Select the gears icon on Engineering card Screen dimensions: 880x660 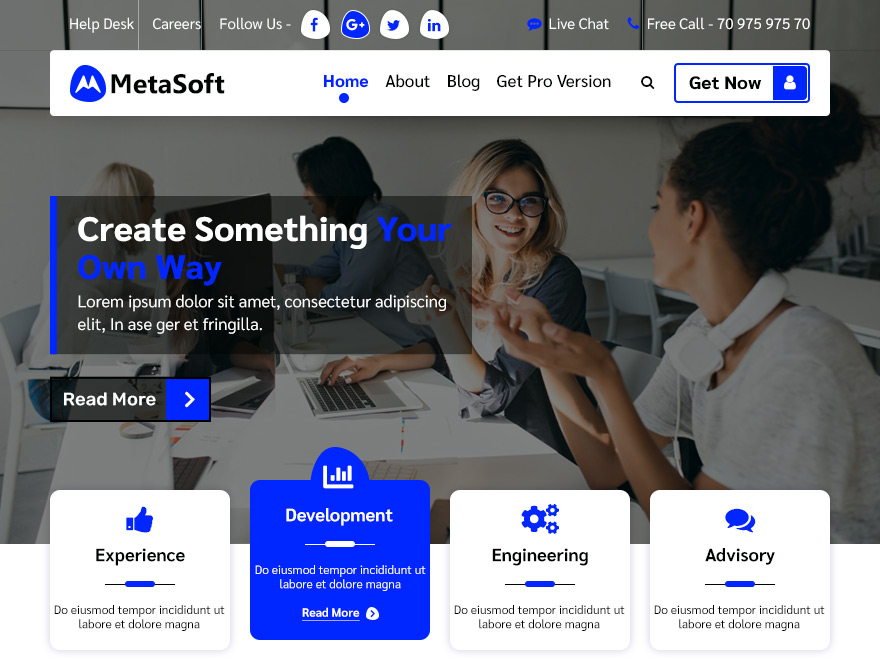(539, 518)
